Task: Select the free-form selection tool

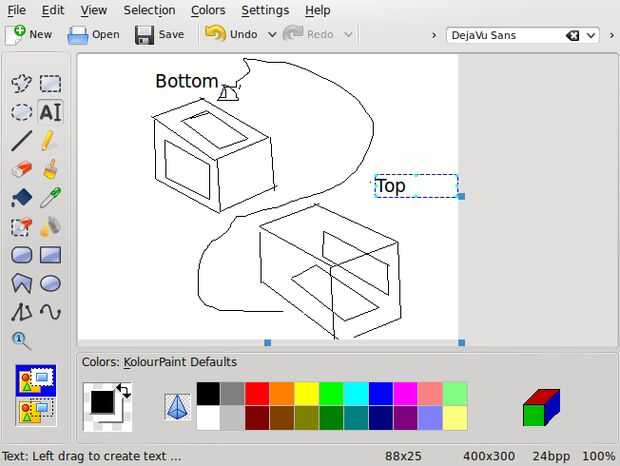Action: coord(21,84)
